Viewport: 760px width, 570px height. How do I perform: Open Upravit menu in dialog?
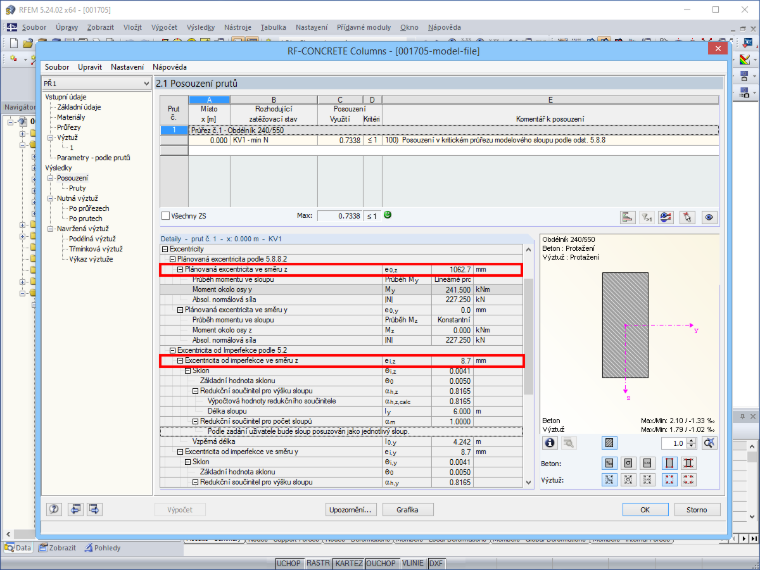point(90,67)
